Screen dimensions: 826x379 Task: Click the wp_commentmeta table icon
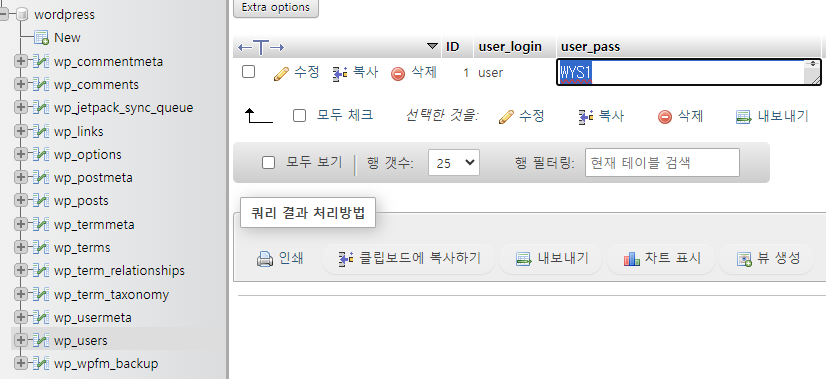(41, 62)
